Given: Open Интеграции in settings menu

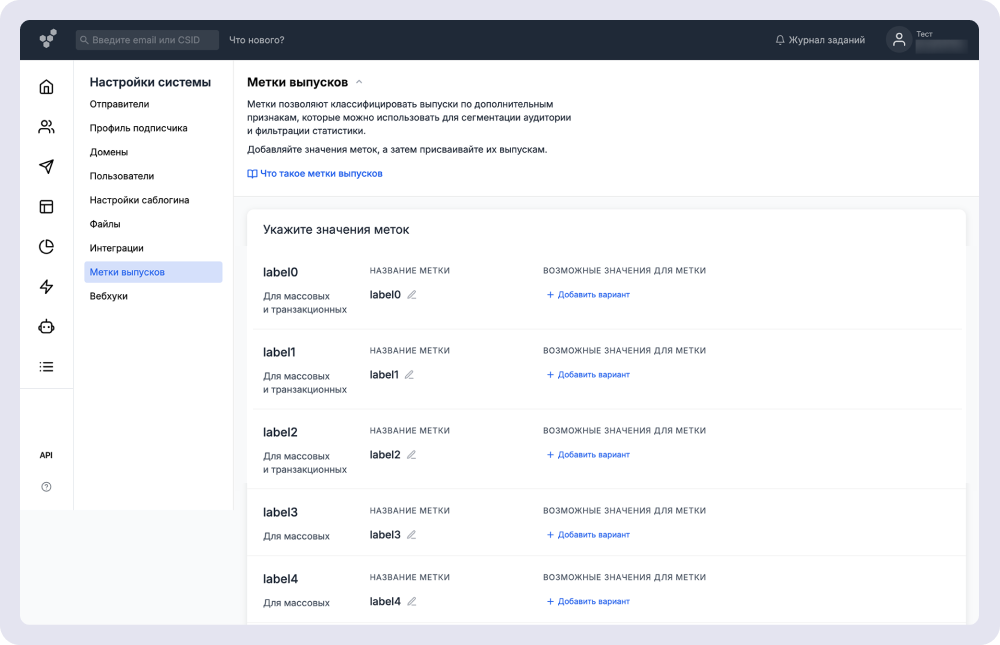Looking at the screenshot, I should pos(117,248).
